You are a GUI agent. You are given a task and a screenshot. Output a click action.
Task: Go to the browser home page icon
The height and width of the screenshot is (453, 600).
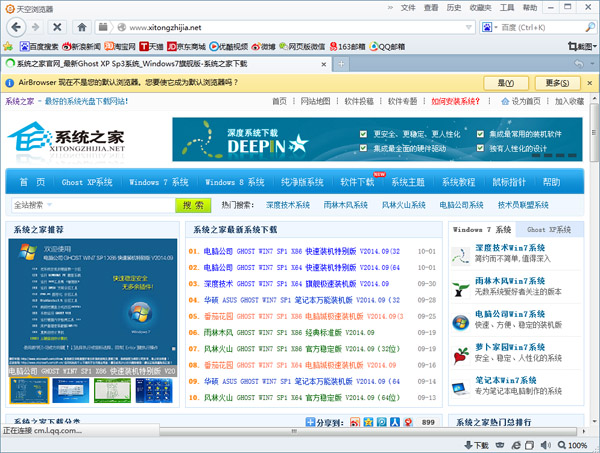(78, 27)
